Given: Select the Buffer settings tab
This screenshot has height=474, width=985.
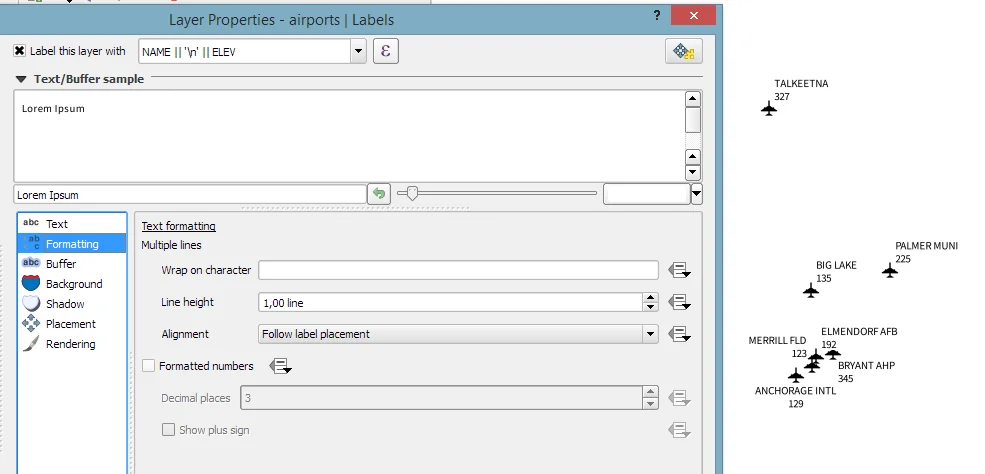Looking at the screenshot, I should [61, 264].
